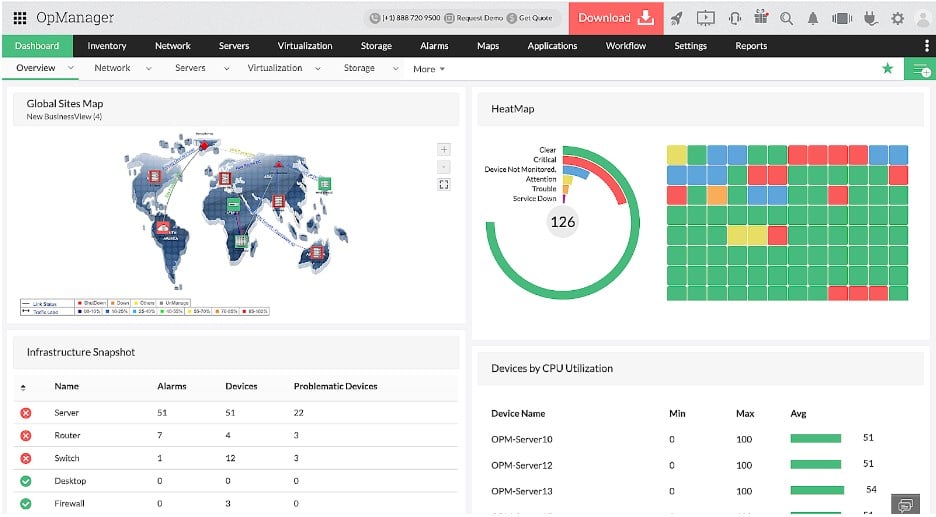This screenshot has width=936, height=517.
Task: Click the 126 device count circle
Action: [x=563, y=222]
